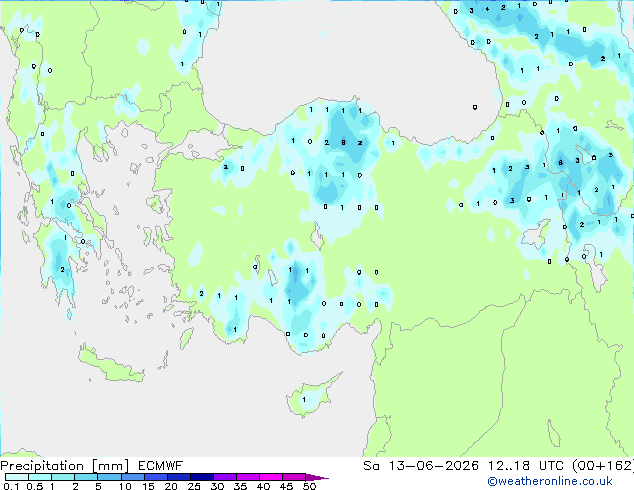This screenshot has height=490, width=634.
Task: Pick the 40–45 mm magenta legend swatch
Action: coord(271,477)
